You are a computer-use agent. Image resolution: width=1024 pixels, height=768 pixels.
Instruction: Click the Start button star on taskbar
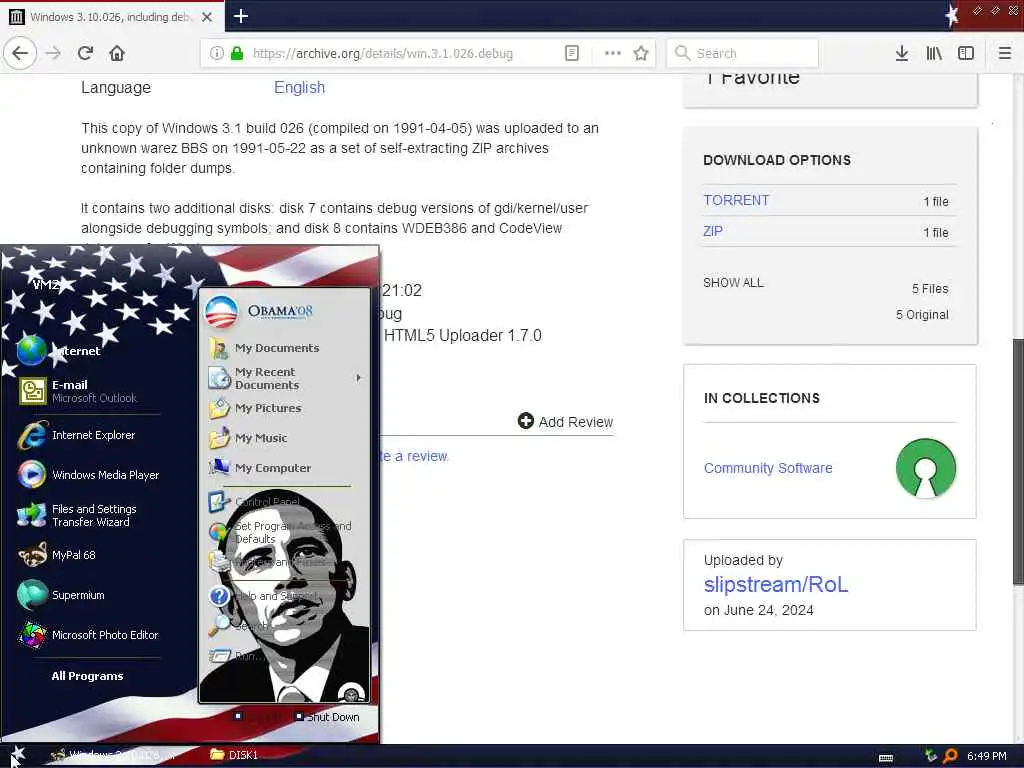tap(17, 756)
